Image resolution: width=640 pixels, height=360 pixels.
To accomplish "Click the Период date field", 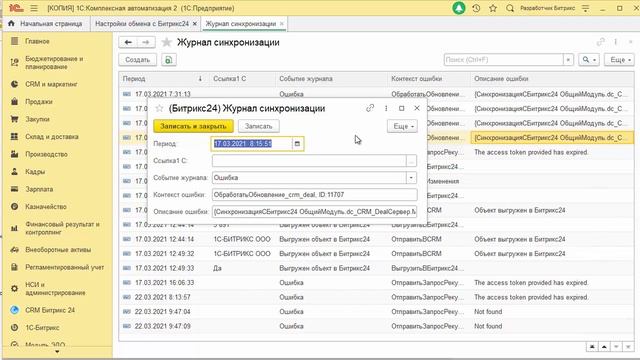I will 253,144.
